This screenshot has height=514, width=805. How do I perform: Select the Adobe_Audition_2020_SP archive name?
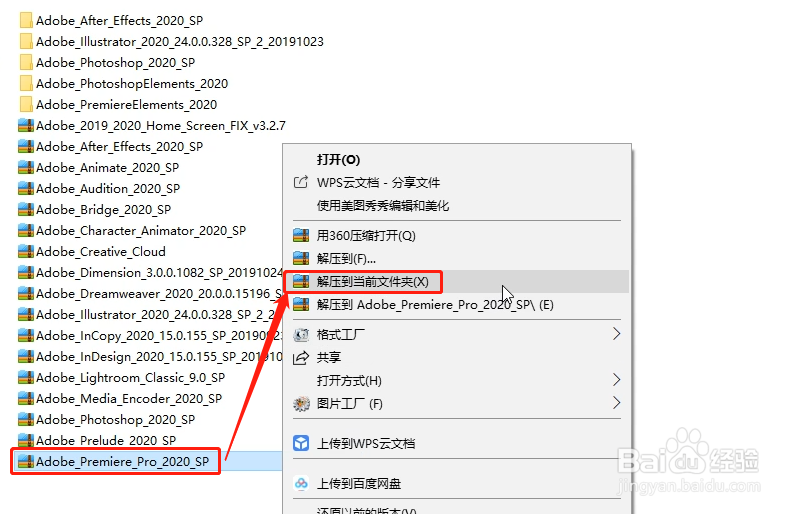coord(108,189)
